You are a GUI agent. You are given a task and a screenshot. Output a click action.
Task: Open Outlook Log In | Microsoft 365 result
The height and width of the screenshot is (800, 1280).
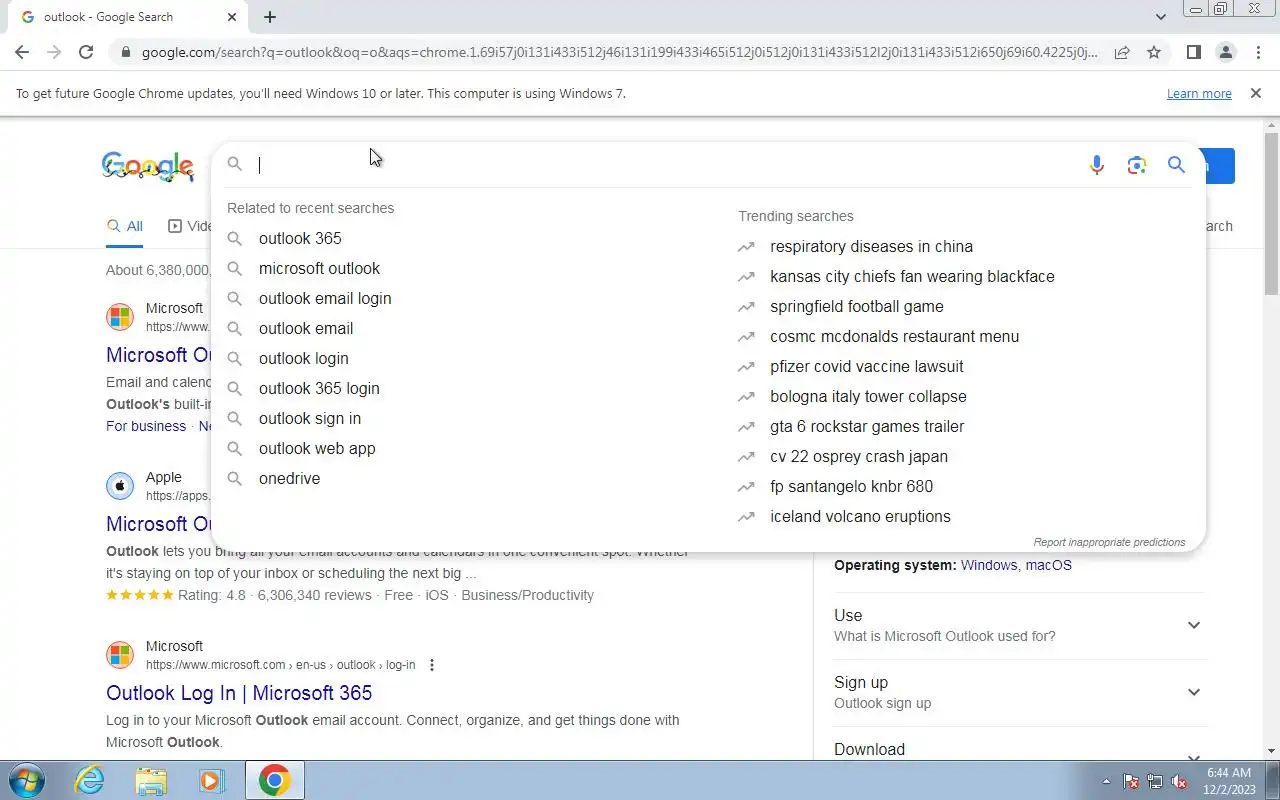pos(239,693)
